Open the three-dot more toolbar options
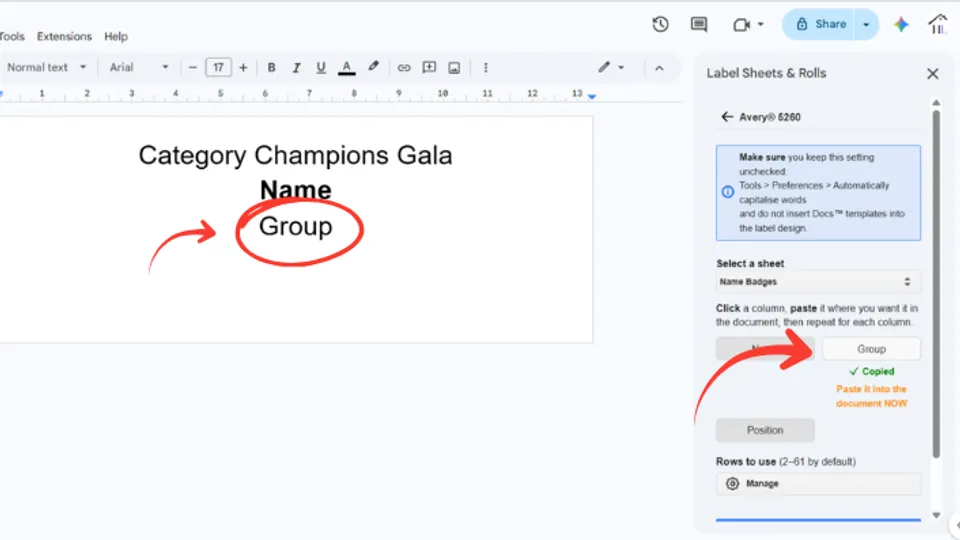The width and height of the screenshot is (960, 540). coord(486,67)
